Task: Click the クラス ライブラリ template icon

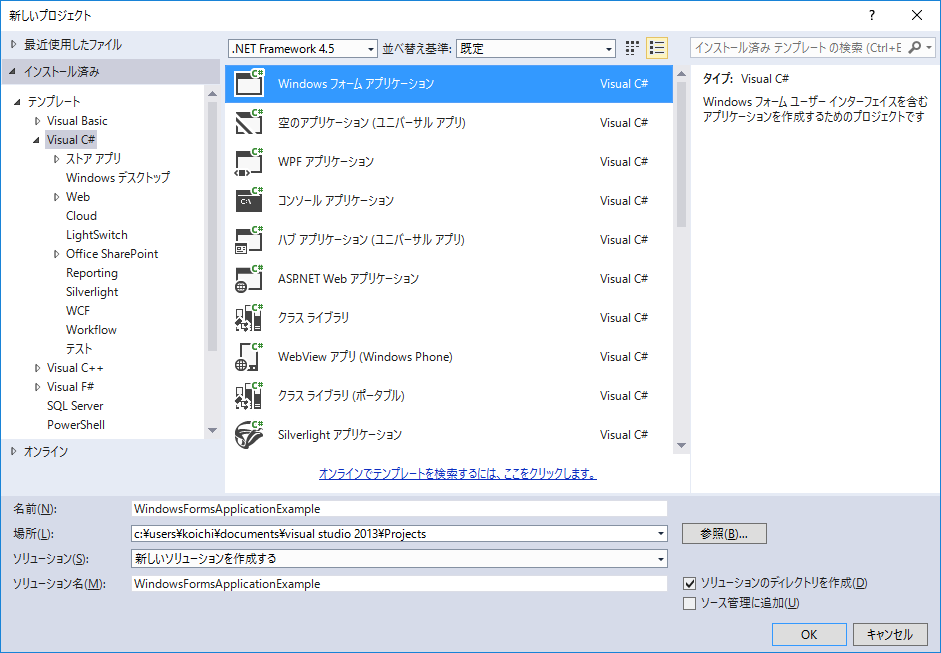Action: (249, 317)
